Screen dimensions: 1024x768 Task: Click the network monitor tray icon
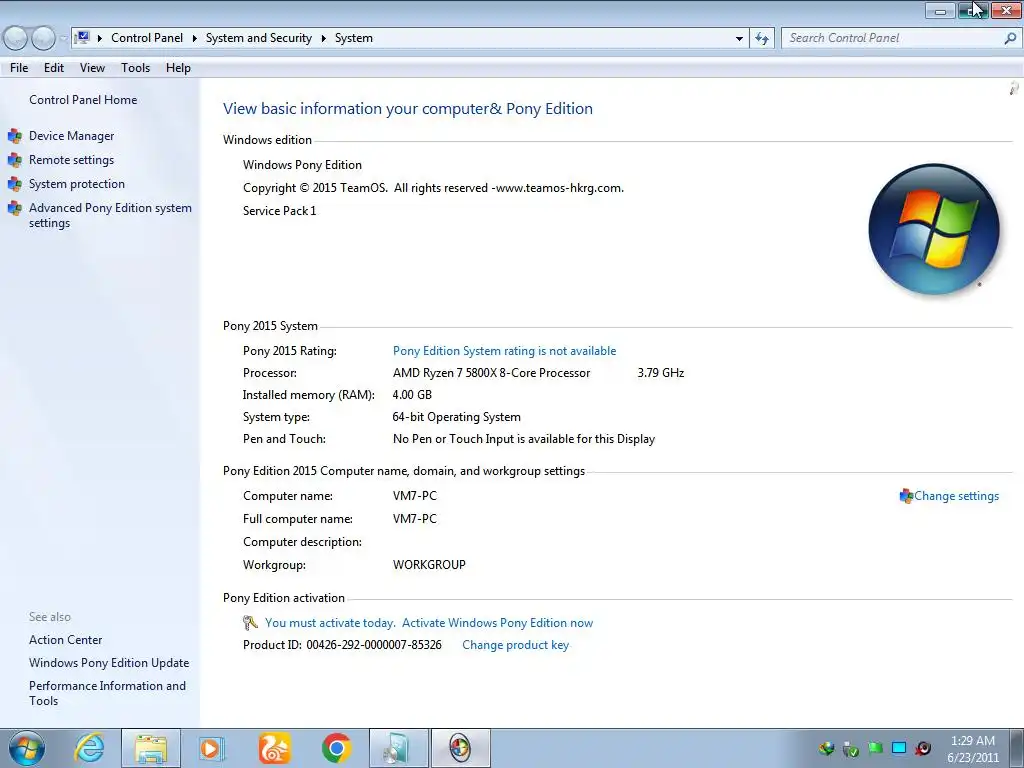(899, 748)
